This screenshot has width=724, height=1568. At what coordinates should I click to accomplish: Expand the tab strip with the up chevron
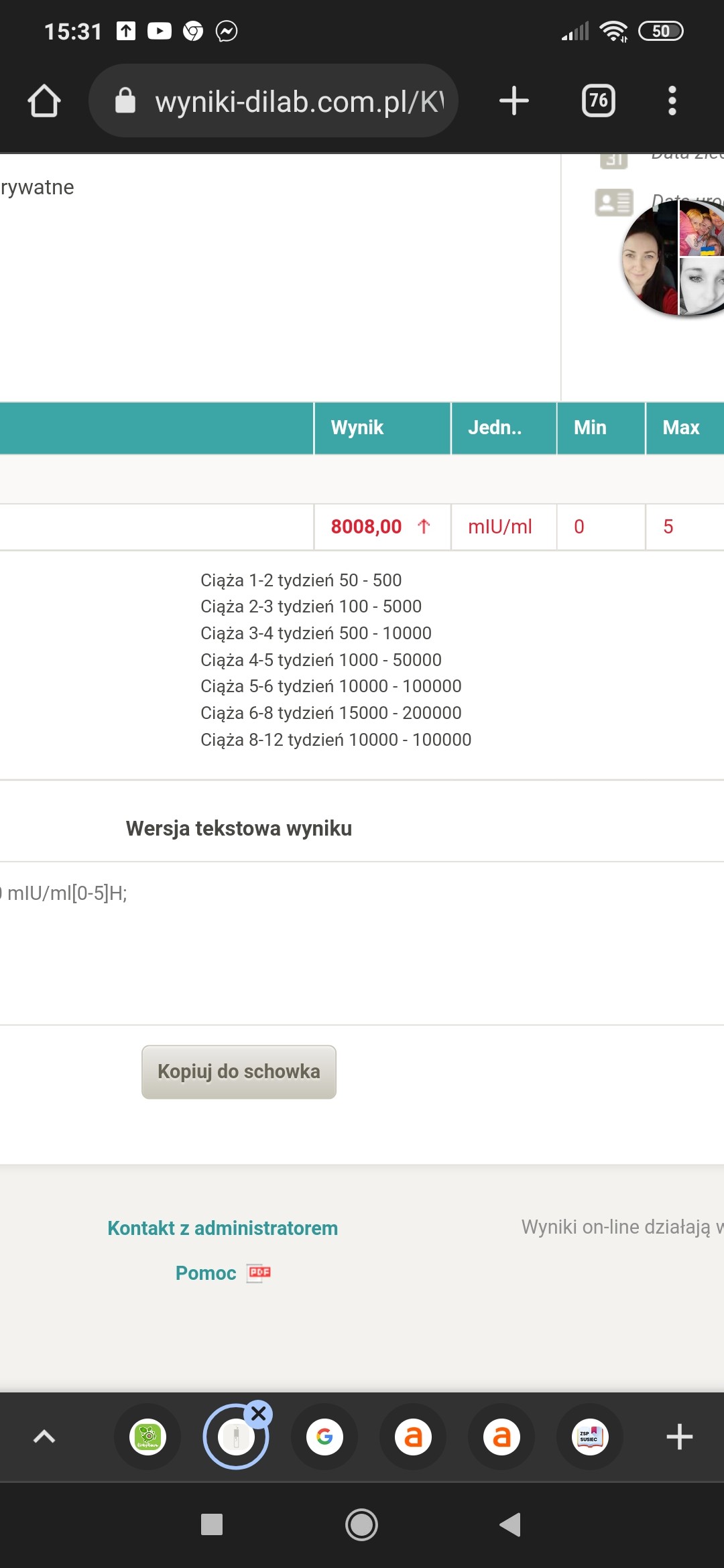44,1436
